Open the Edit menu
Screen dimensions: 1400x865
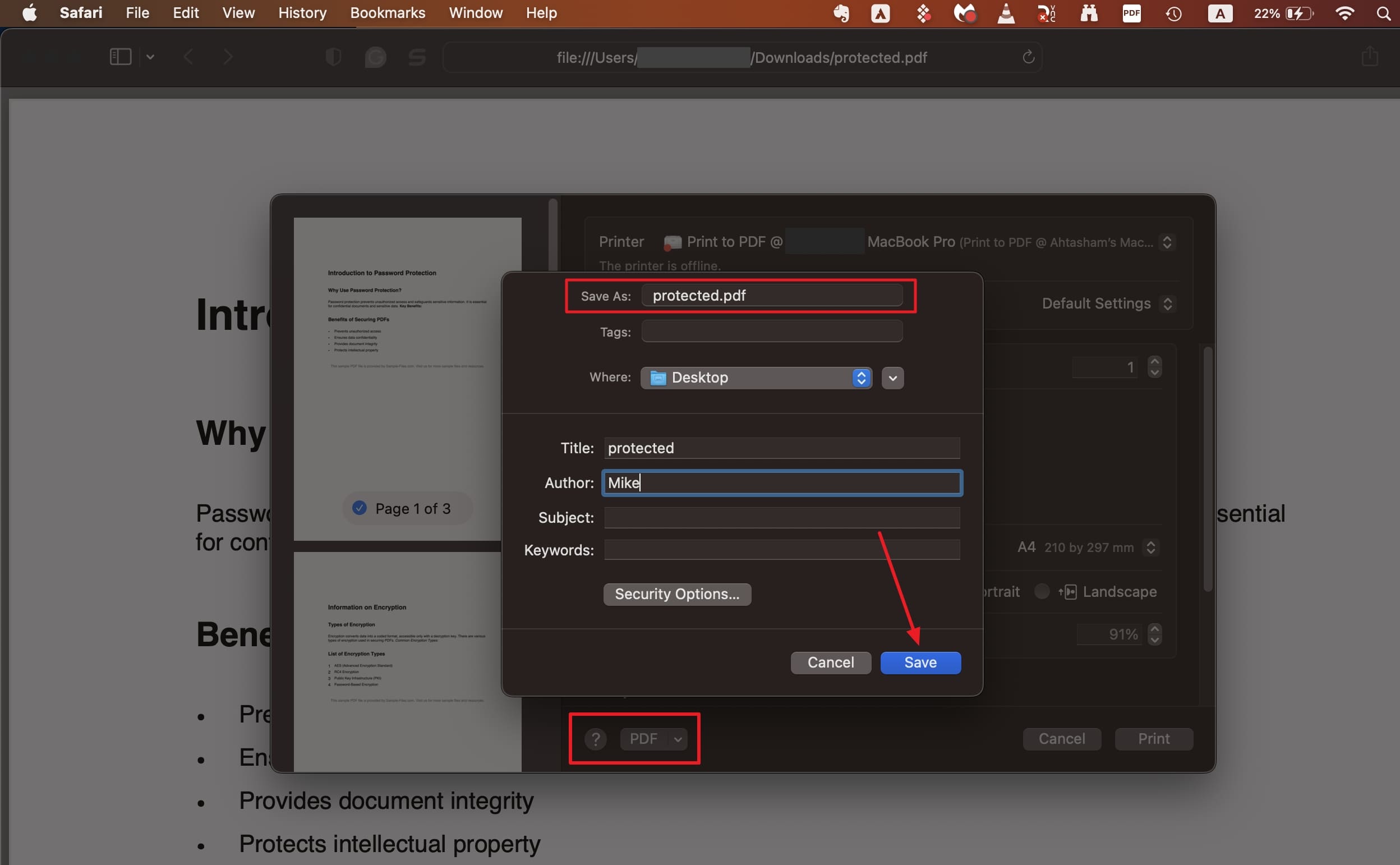pos(186,12)
